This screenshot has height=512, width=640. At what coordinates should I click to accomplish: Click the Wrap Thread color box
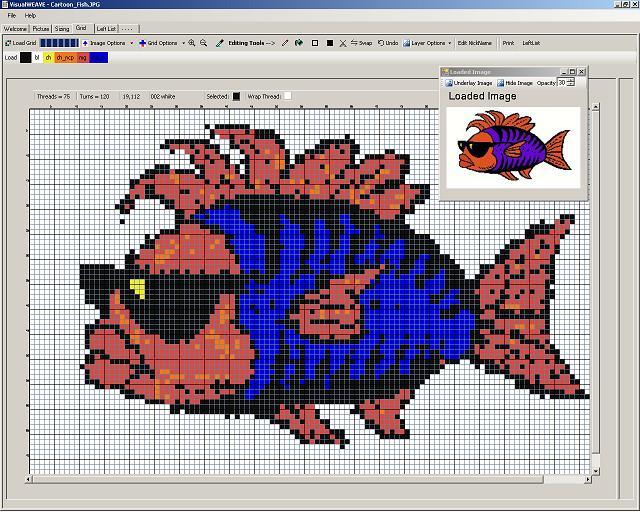(x=287, y=96)
